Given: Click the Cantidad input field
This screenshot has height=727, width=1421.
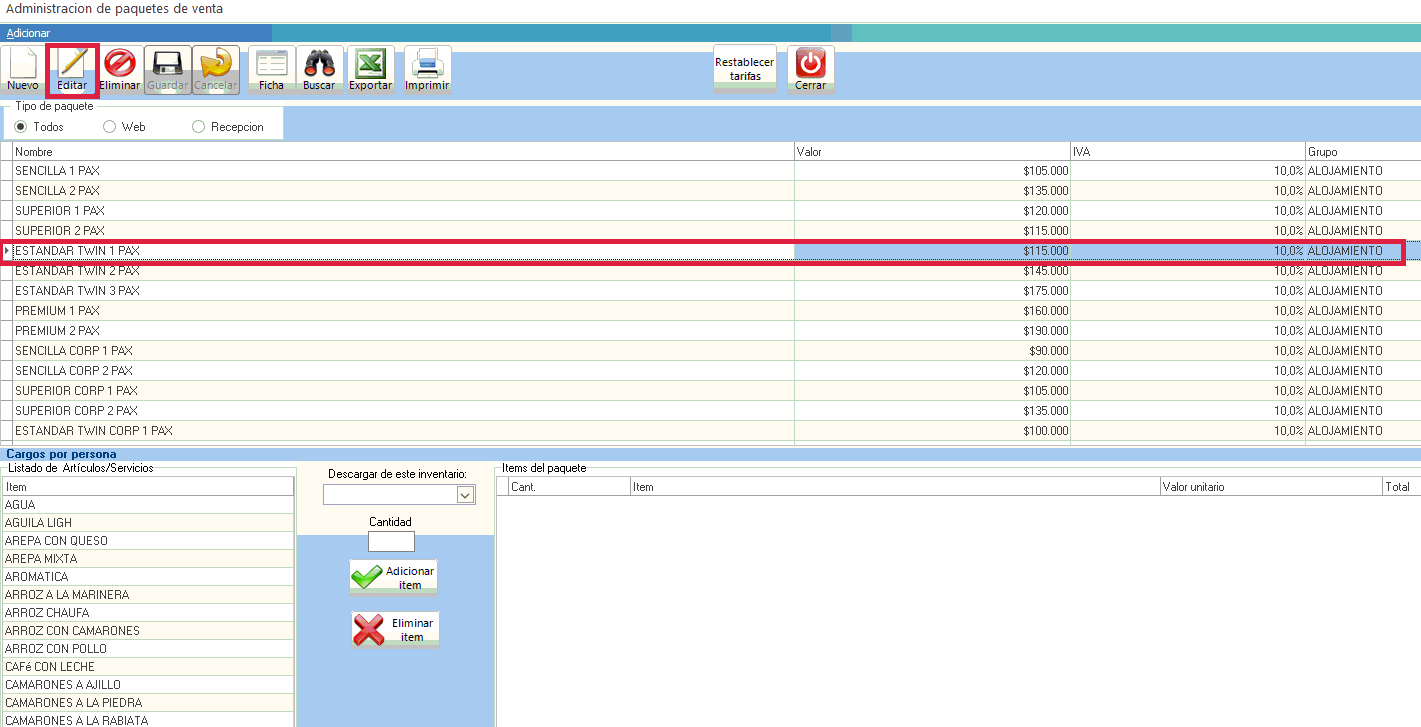Looking at the screenshot, I should pos(391,542).
